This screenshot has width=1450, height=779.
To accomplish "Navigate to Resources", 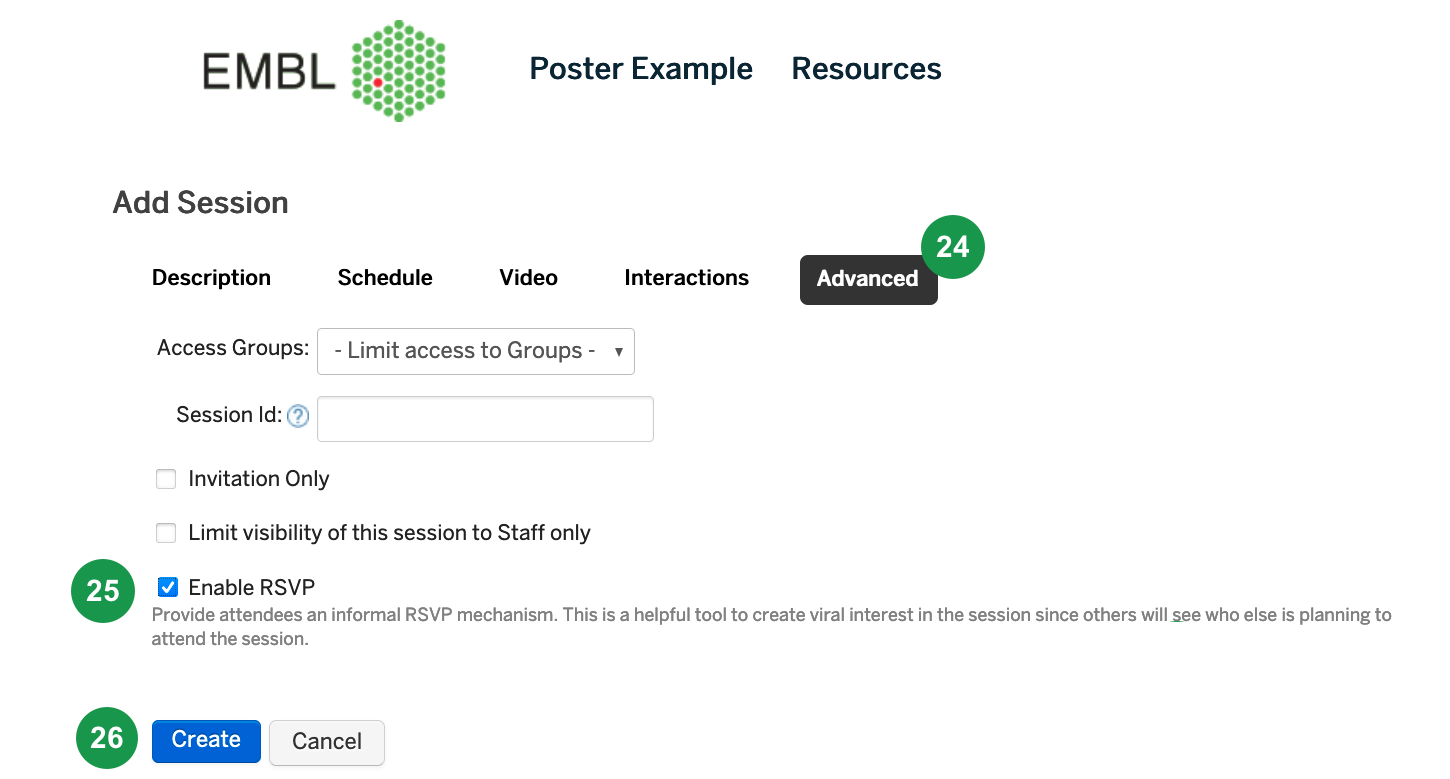I will (866, 69).
